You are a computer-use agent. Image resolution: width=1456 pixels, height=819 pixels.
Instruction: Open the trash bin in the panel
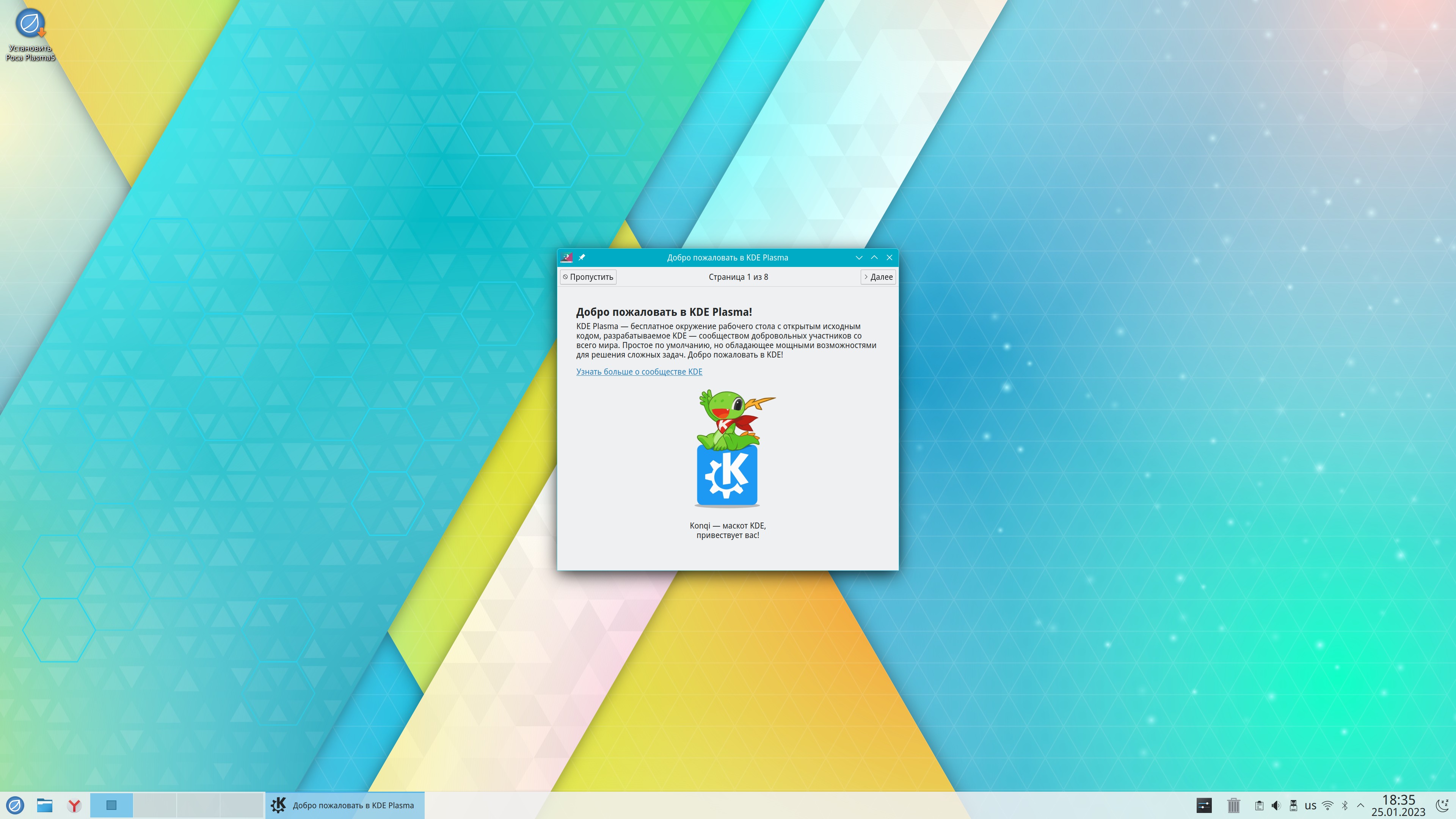pyautogui.click(x=1233, y=805)
